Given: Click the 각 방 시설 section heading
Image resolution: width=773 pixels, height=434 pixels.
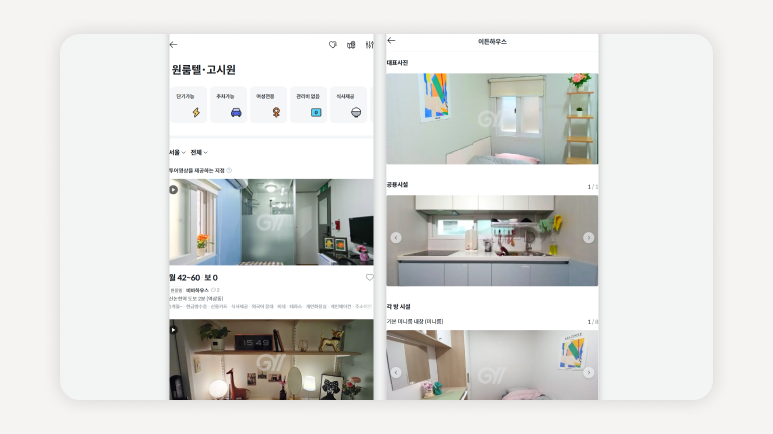Looking at the screenshot, I should point(398,306).
